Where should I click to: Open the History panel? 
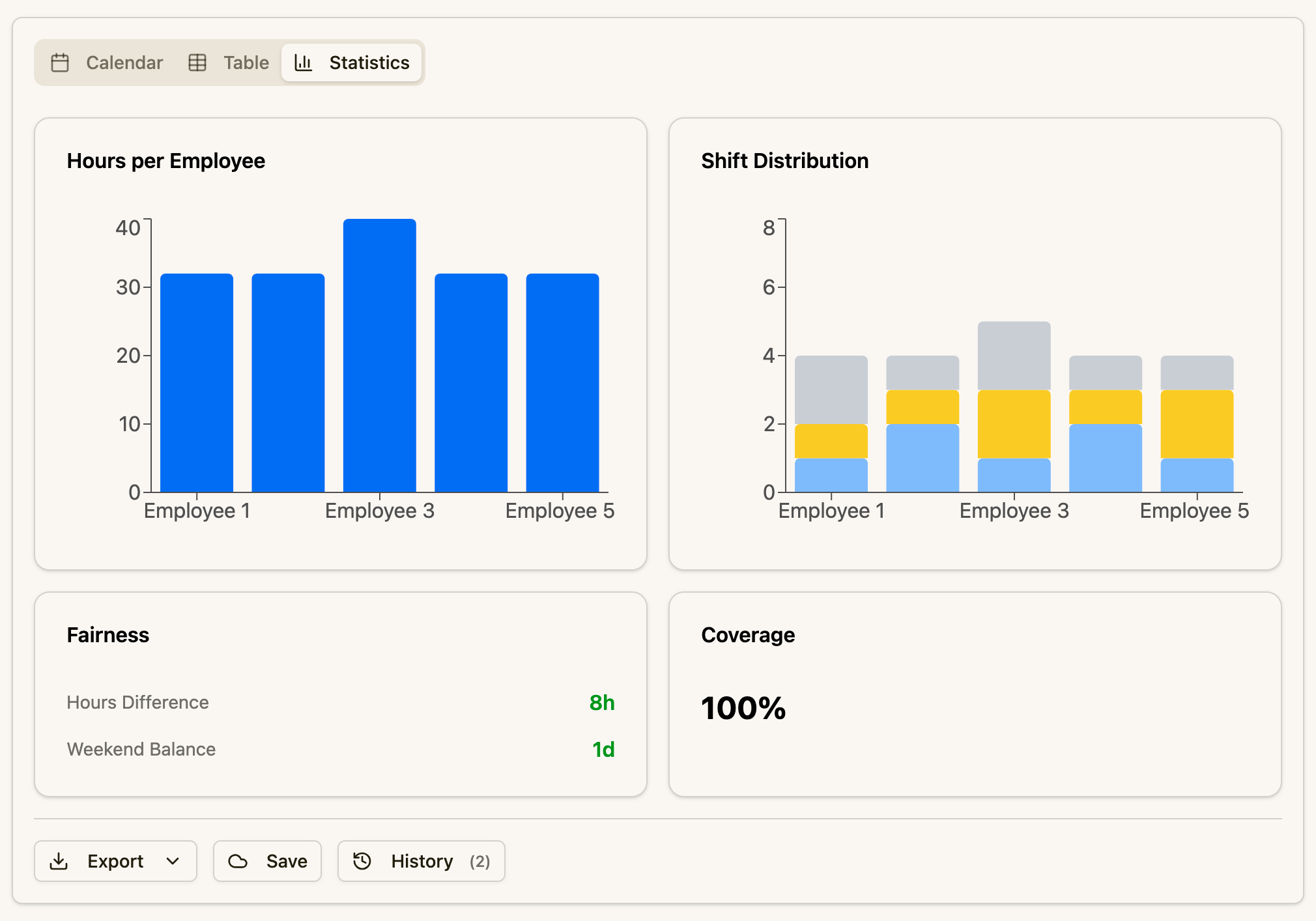coord(422,861)
